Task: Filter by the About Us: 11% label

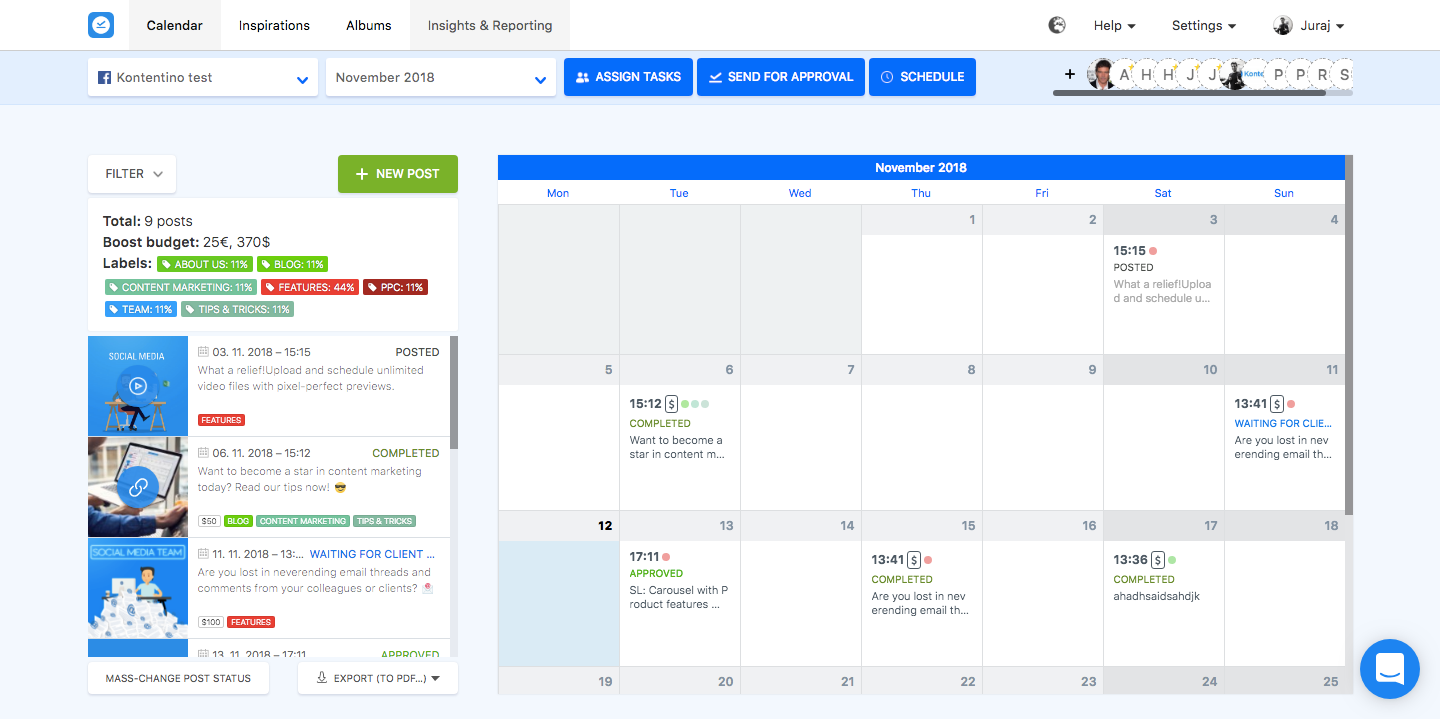Action: [205, 264]
